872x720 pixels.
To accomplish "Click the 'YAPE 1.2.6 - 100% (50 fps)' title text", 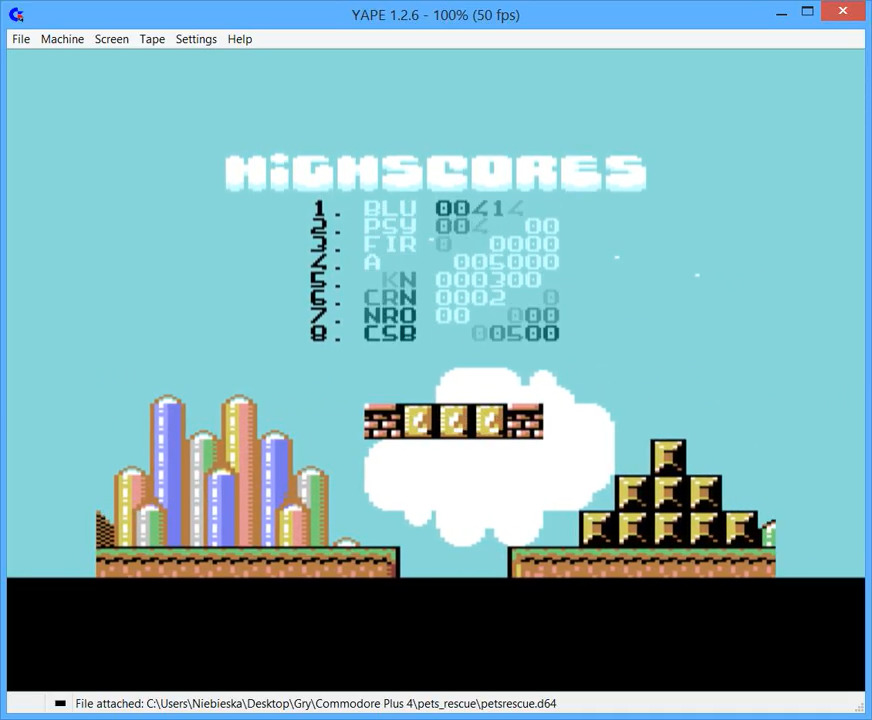I will pyautogui.click(x=435, y=15).
